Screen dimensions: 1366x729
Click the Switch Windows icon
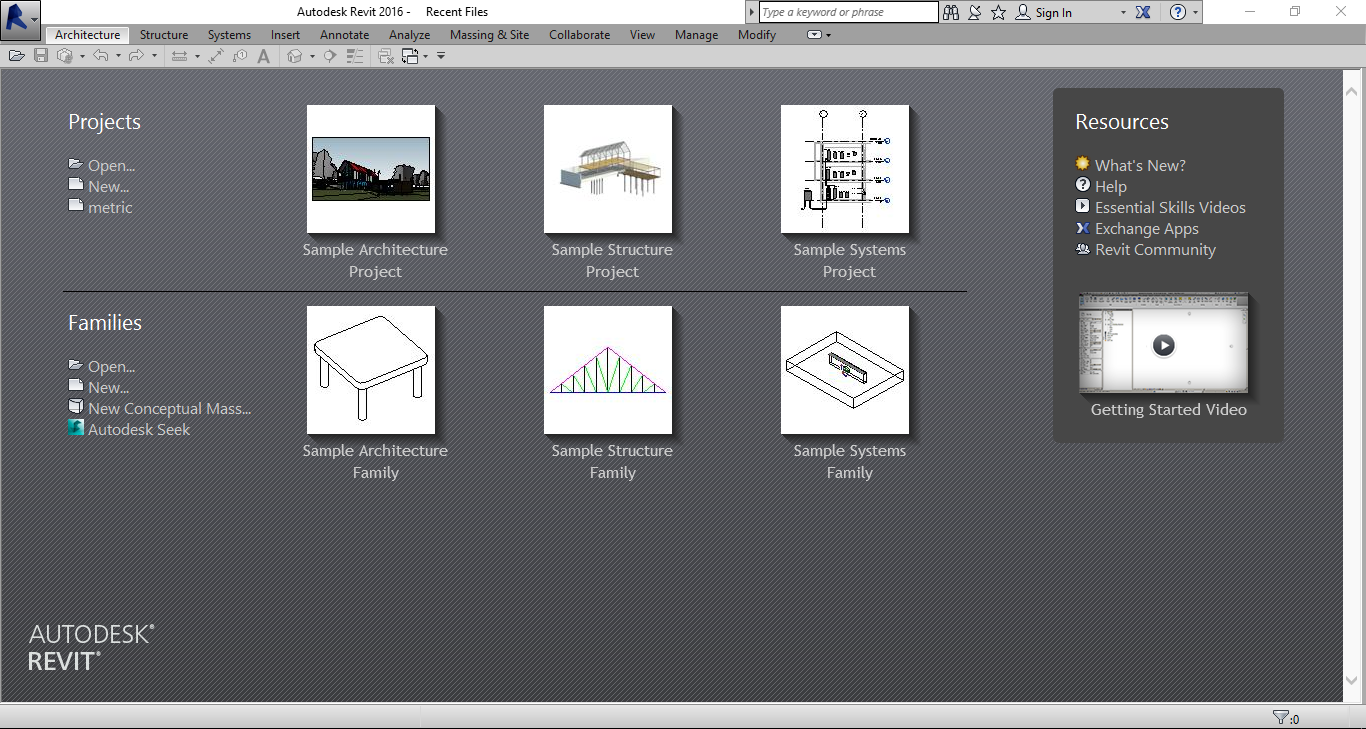pyautogui.click(x=410, y=56)
